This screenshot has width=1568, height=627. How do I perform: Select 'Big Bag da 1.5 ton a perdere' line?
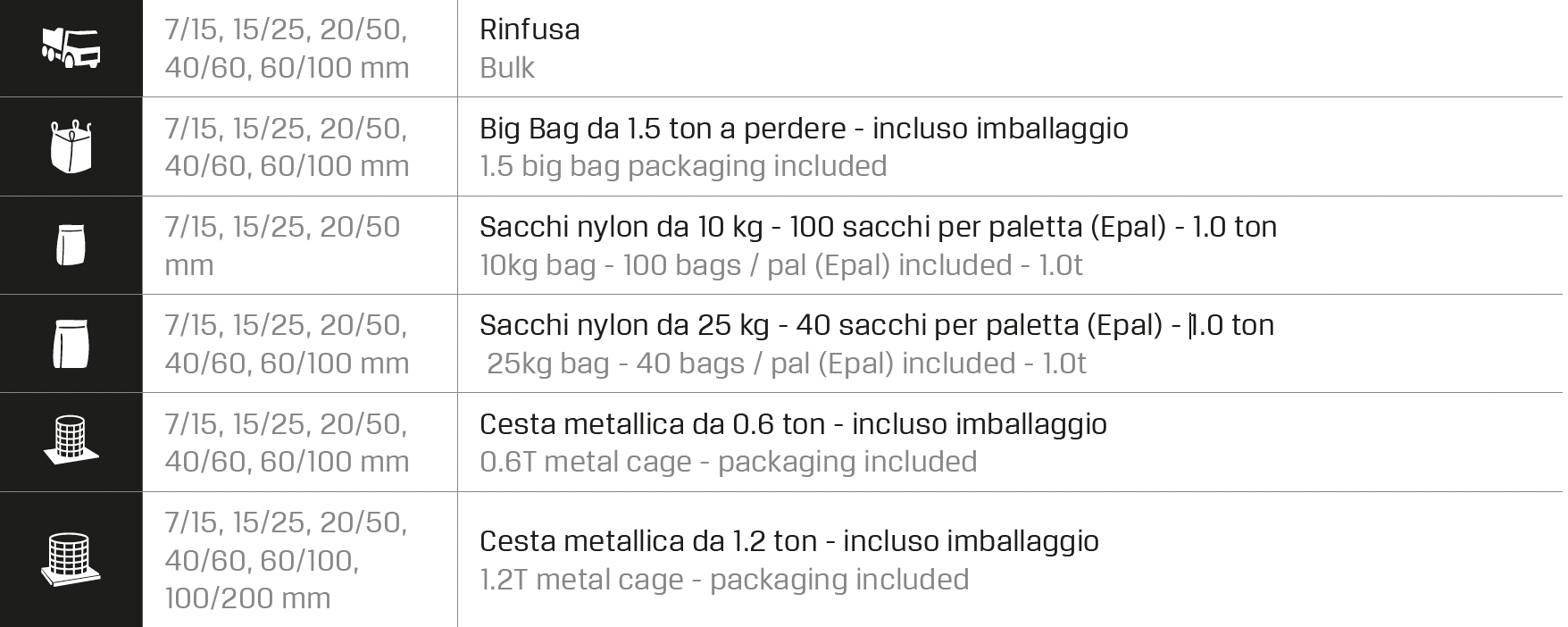click(804, 129)
